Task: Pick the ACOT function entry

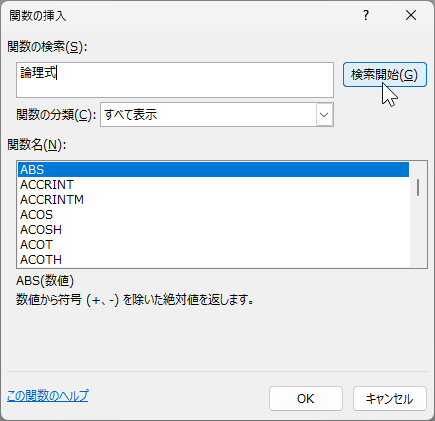Action: click(213, 245)
